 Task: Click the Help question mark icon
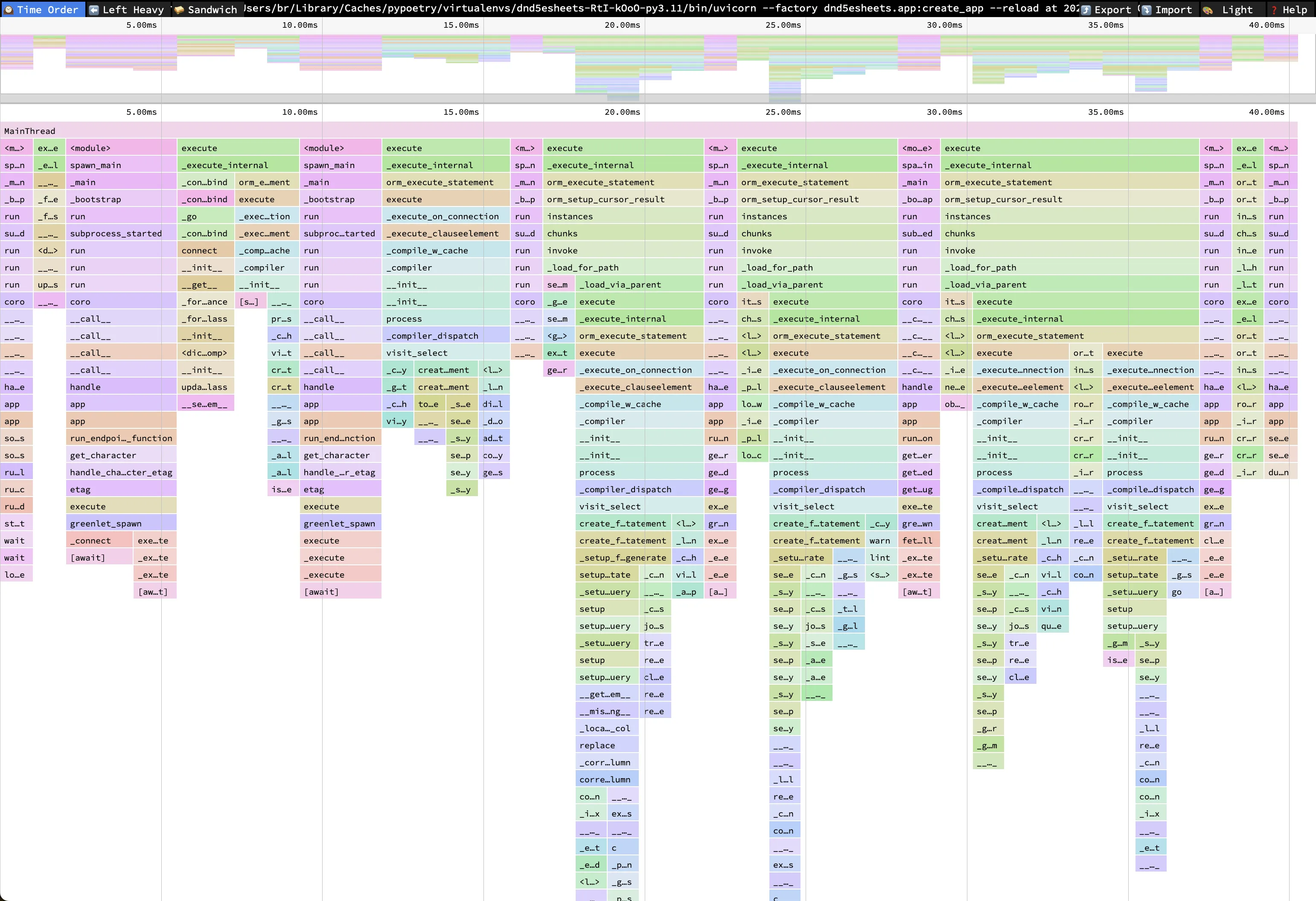coord(1274,10)
